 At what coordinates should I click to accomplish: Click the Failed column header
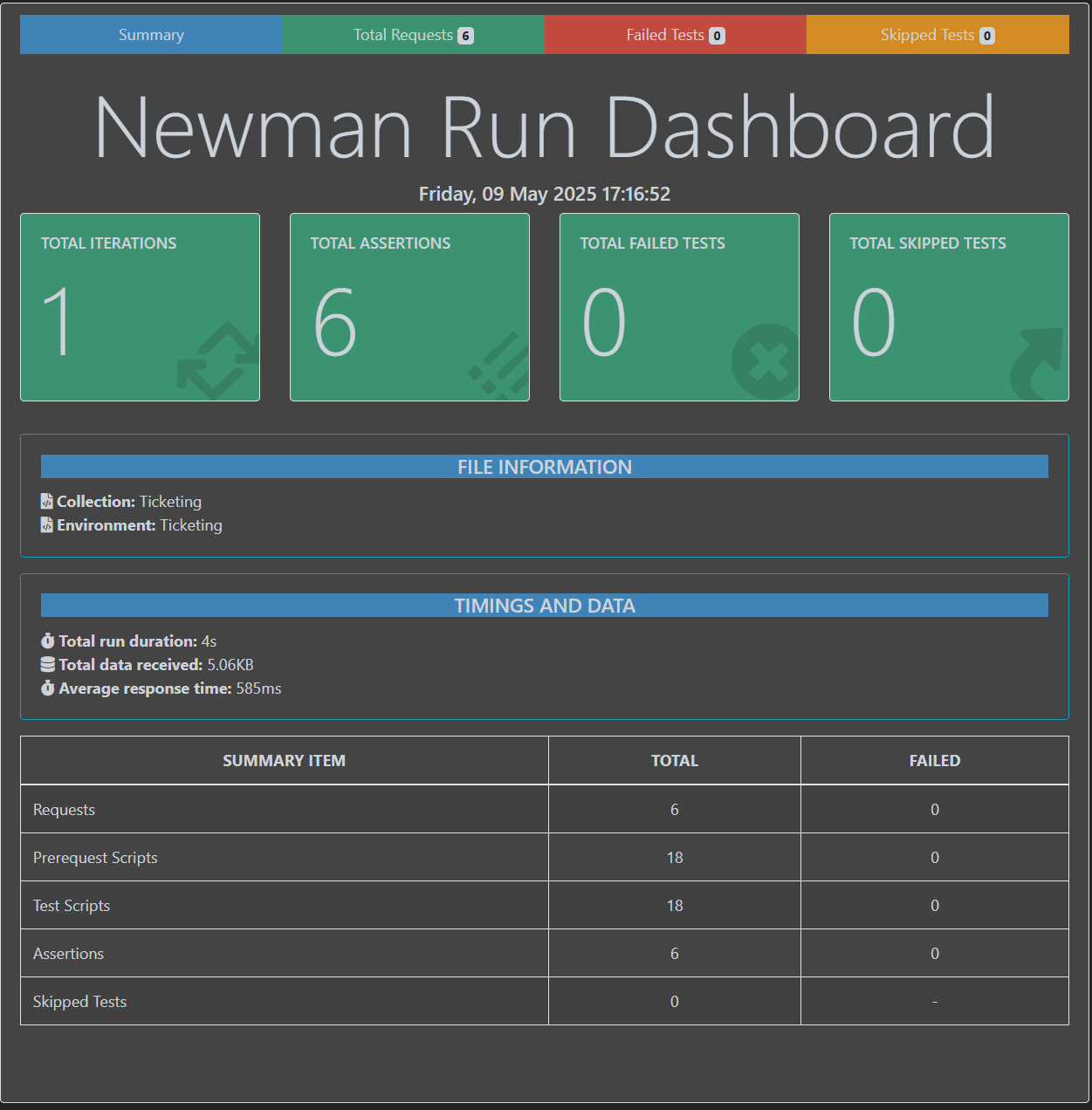[935, 761]
